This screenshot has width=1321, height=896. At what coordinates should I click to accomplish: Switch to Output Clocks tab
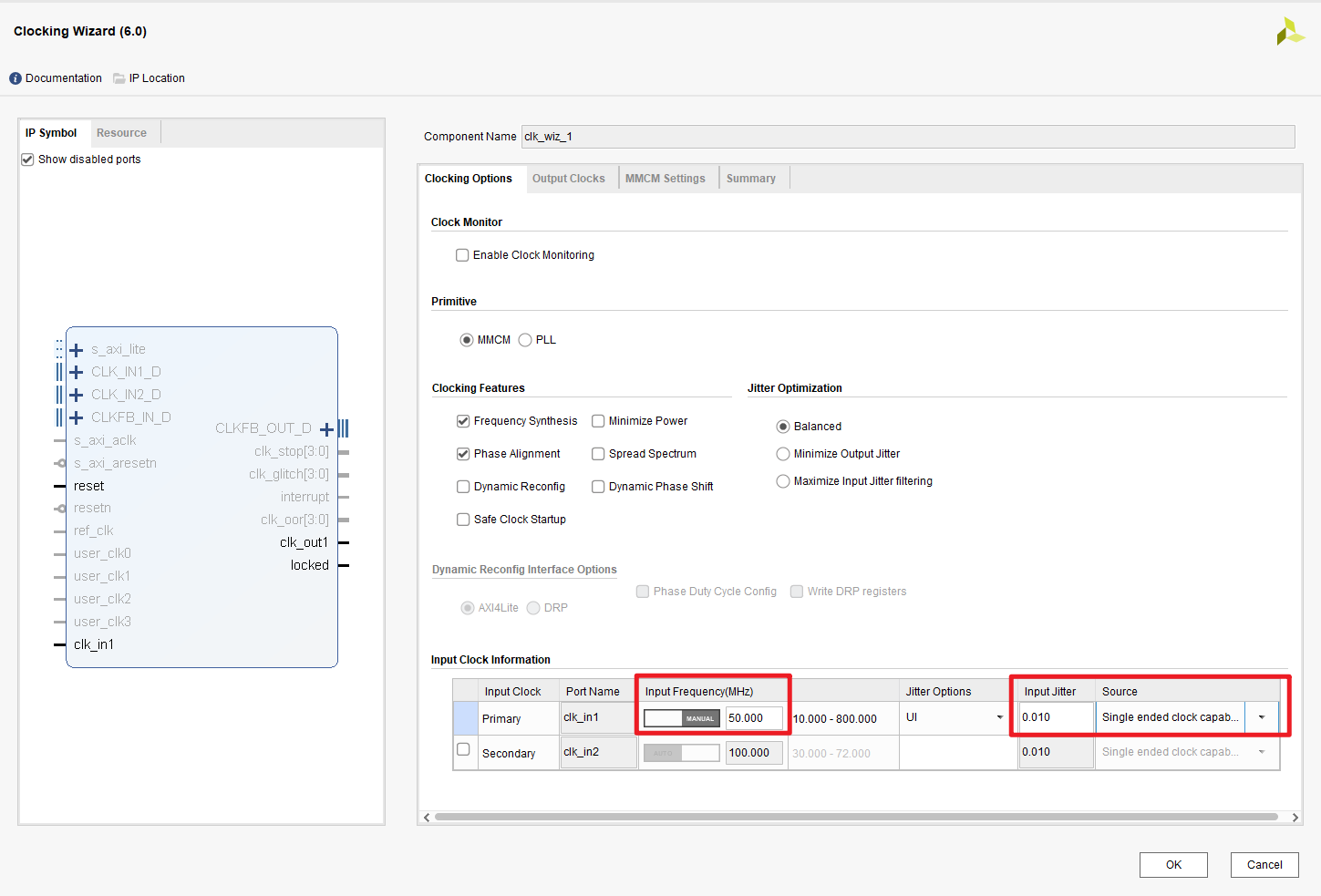(x=569, y=179)
